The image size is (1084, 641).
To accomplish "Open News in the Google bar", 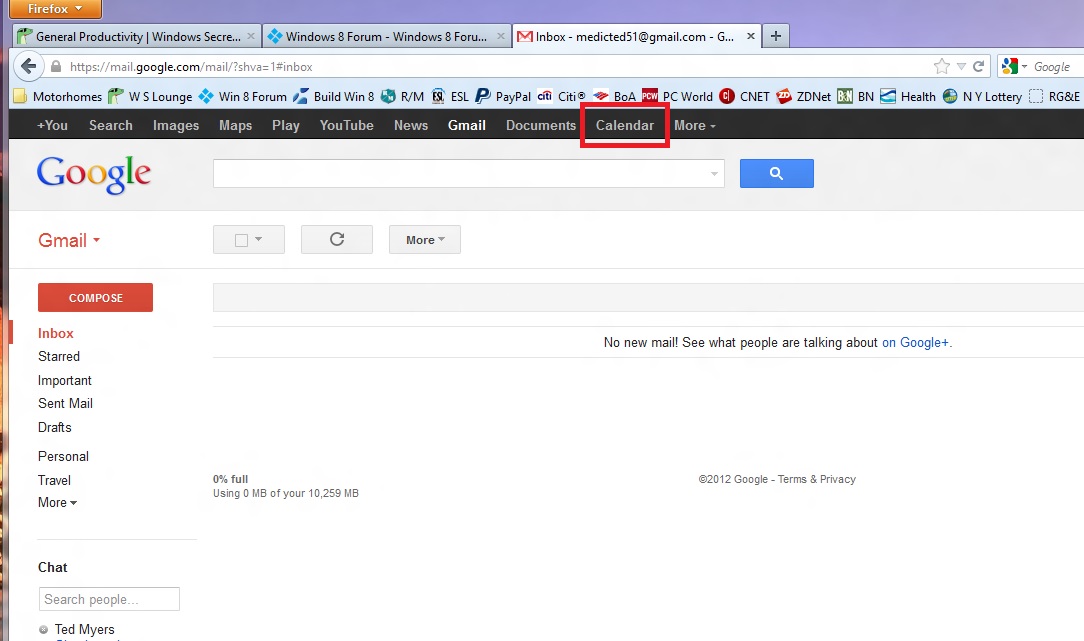I will [x=411, y=125].
